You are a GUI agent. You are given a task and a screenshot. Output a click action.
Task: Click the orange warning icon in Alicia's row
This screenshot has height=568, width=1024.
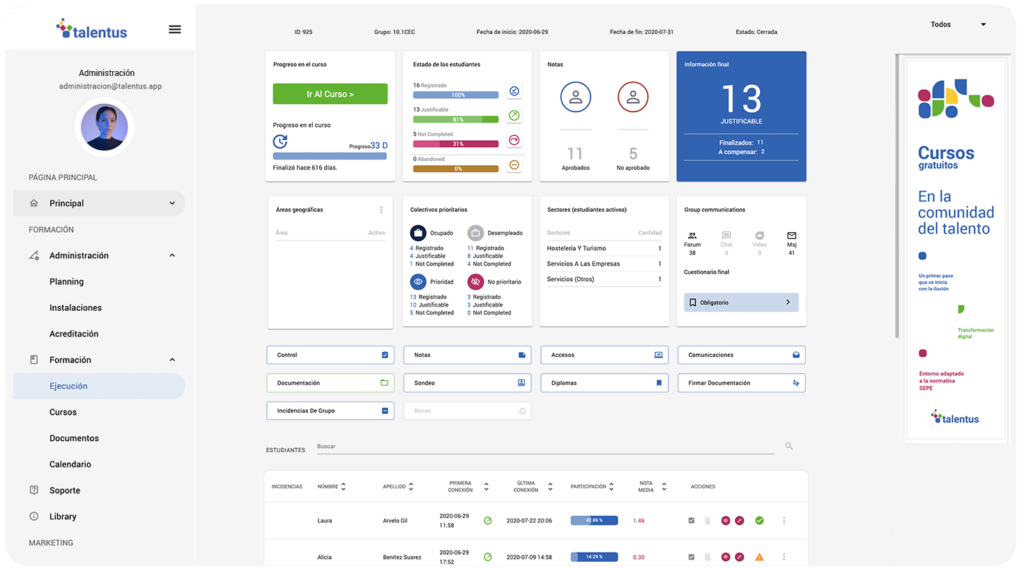pos(760,558)
